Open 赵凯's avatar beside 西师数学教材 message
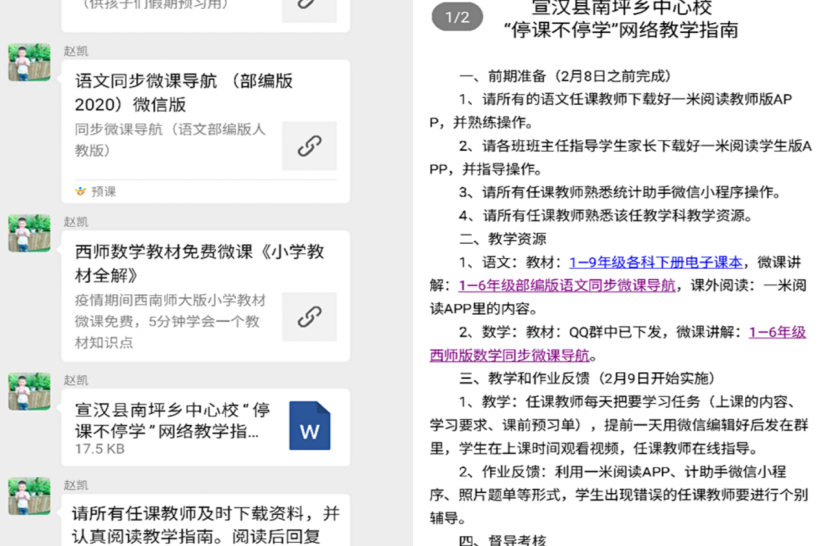This screenshot has width=819, height=546. pyautogui.click(x=29, y=233)
